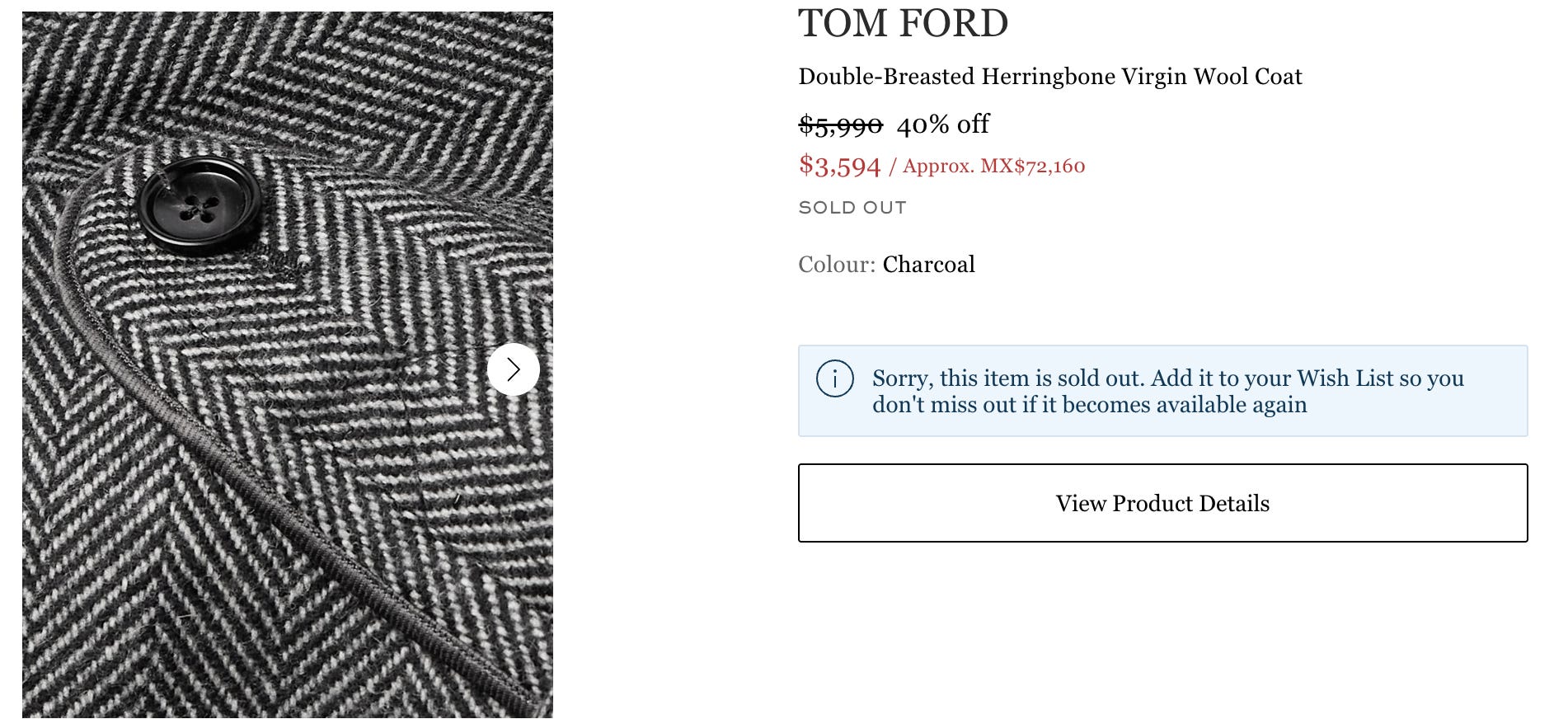Click the herringbone coat product photo

288,364
